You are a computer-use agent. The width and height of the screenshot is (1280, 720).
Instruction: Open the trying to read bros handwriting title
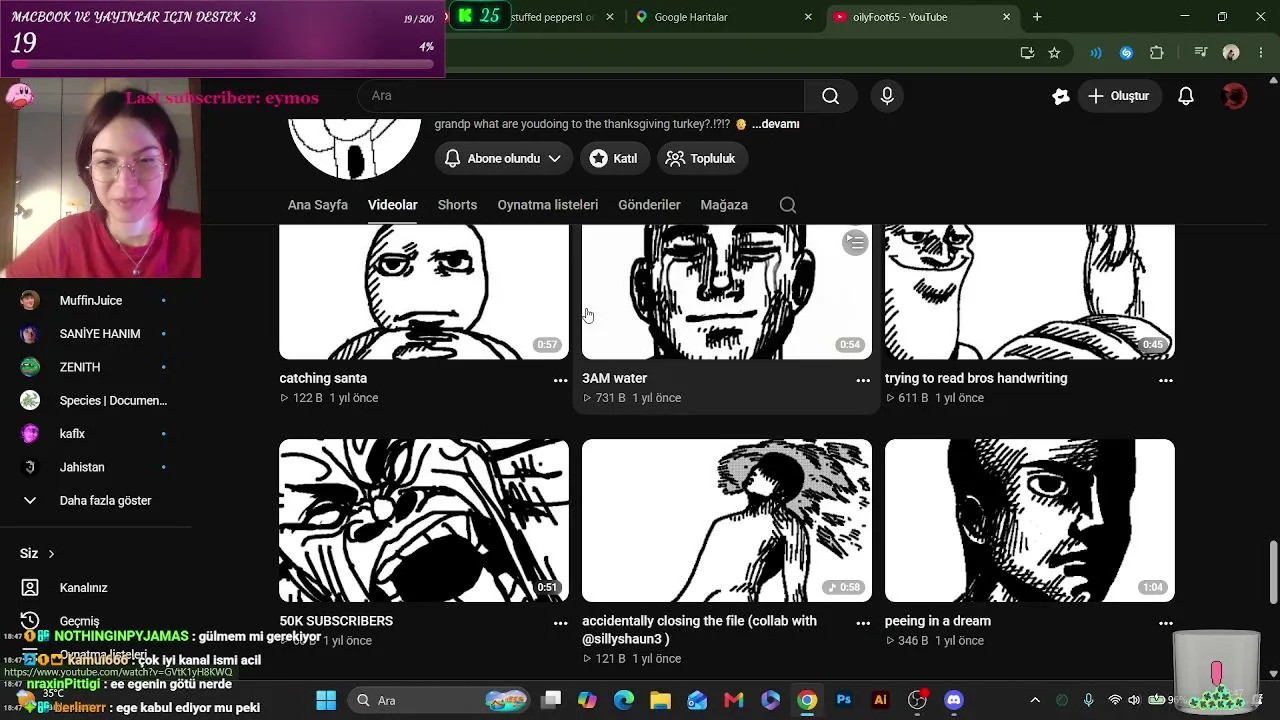coord(976,379)
